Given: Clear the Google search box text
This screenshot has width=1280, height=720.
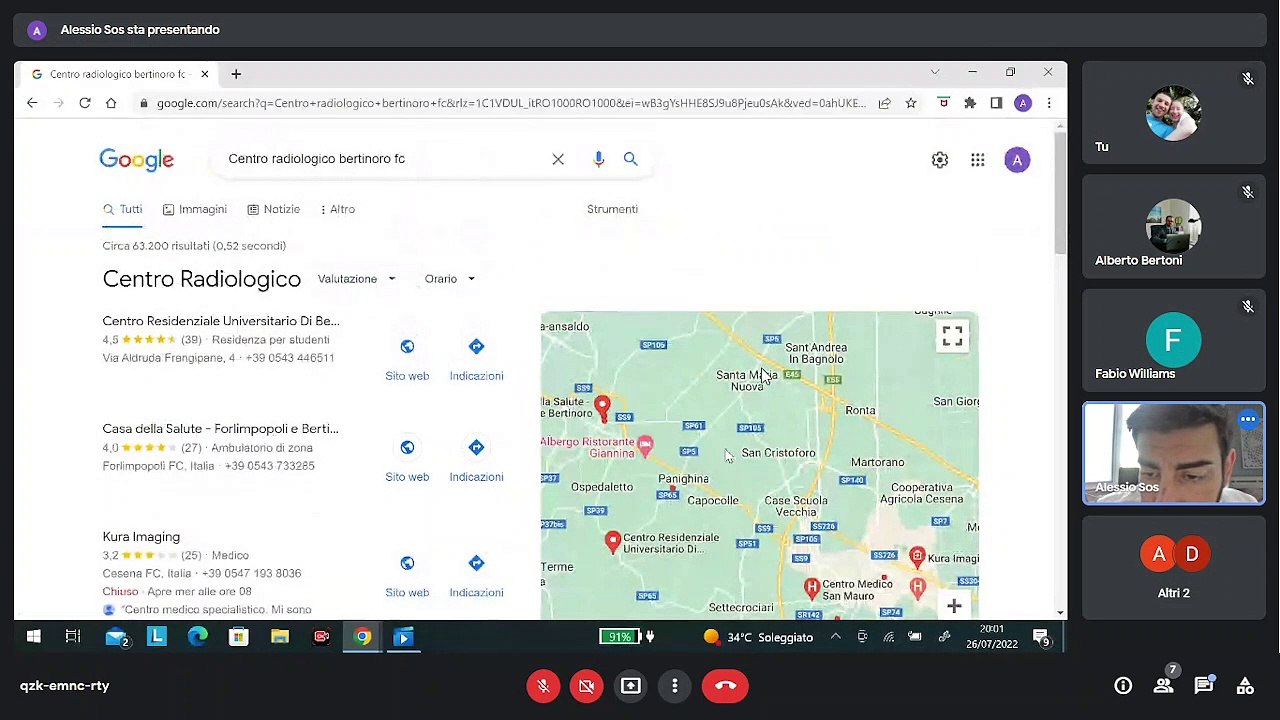Looking at the screenshot, I should pos(558,159).
